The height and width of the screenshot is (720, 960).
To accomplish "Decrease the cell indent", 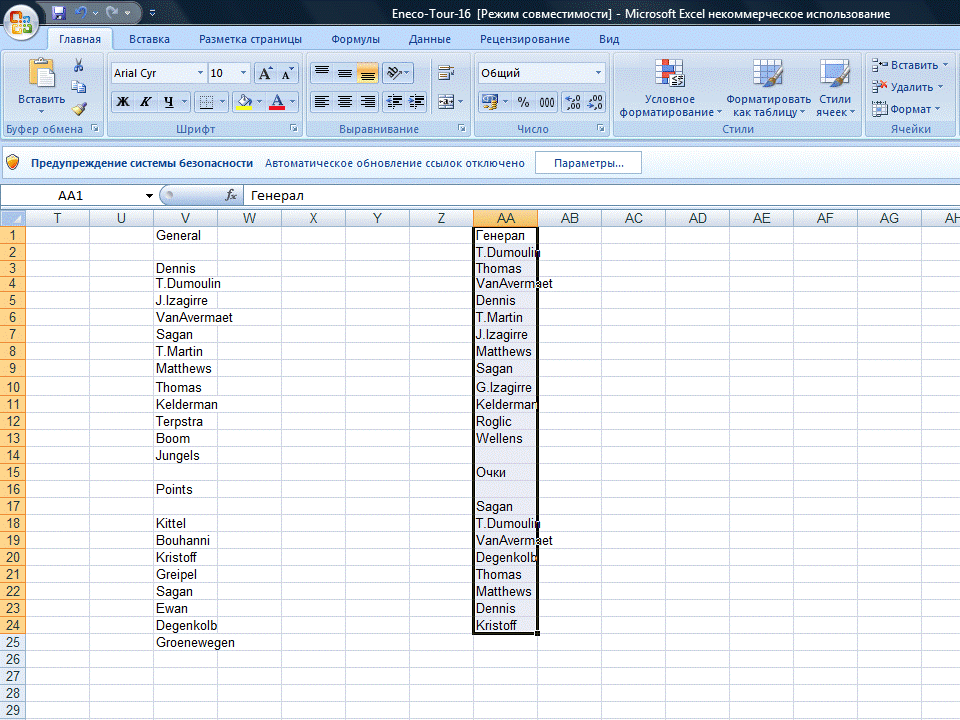I will (394, 102).
